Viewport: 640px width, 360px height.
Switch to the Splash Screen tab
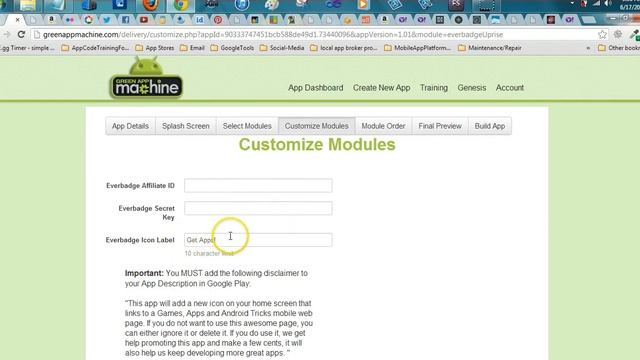point(186,126)
